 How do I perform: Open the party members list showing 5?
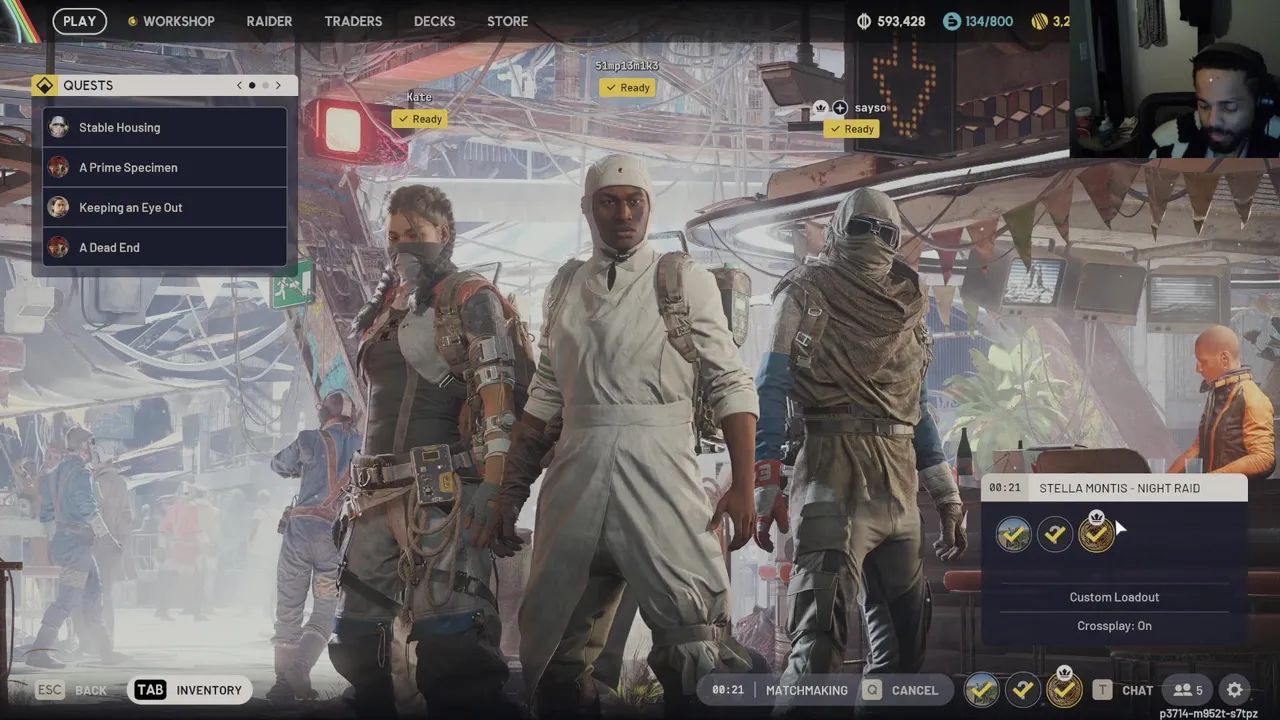(1188, 690)
